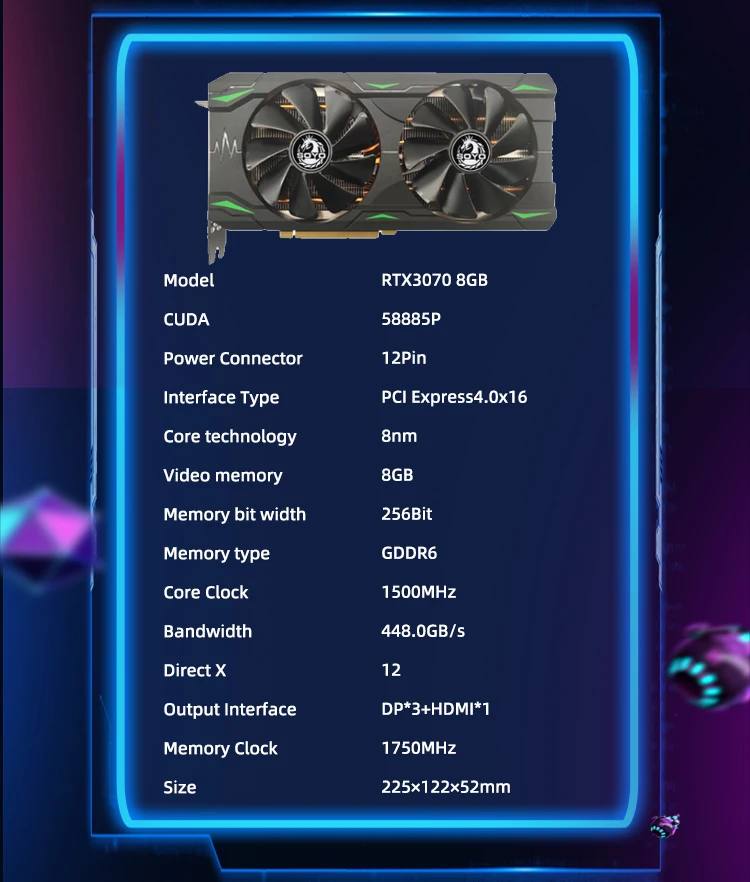This screenshot has width=750, height=882.
Task: Click the RTX3070 8GB value
Action: [x=434, y=280]
